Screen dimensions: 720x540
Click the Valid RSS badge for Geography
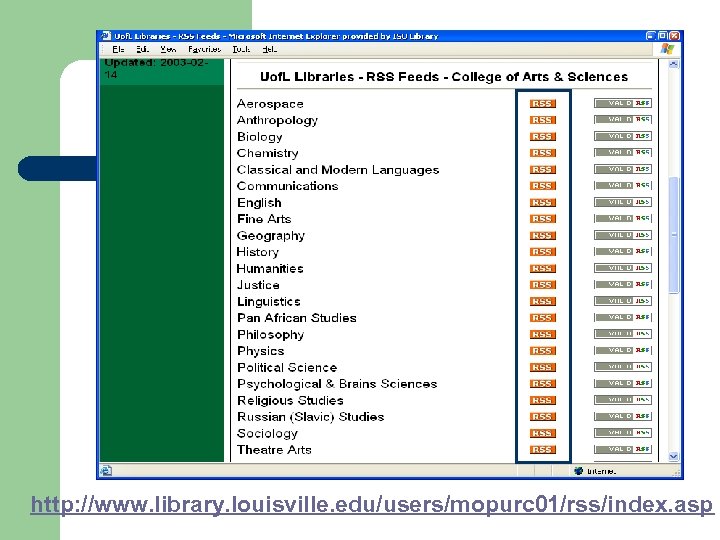[623, 235]
